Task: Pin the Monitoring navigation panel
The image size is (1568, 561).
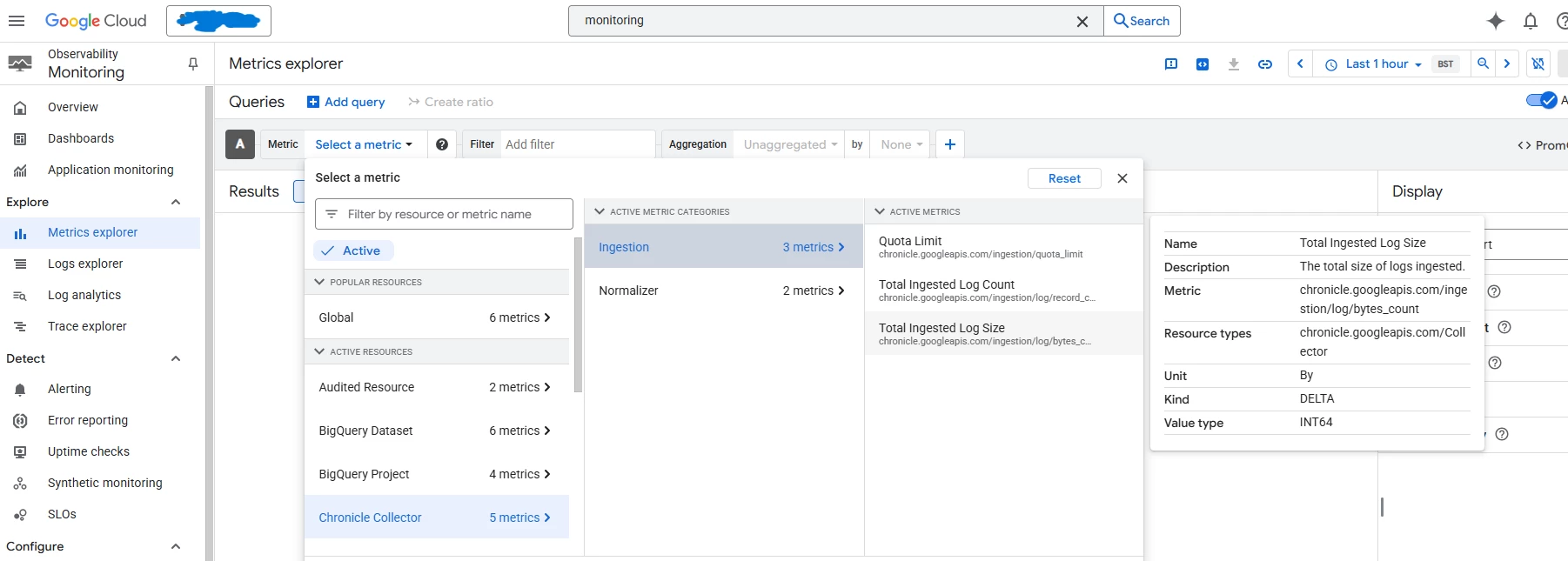Action: coord(193,63)
